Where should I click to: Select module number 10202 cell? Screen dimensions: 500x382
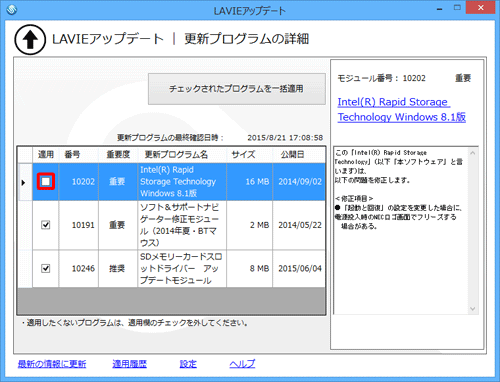pyautogui.click(x=79, y=182)
